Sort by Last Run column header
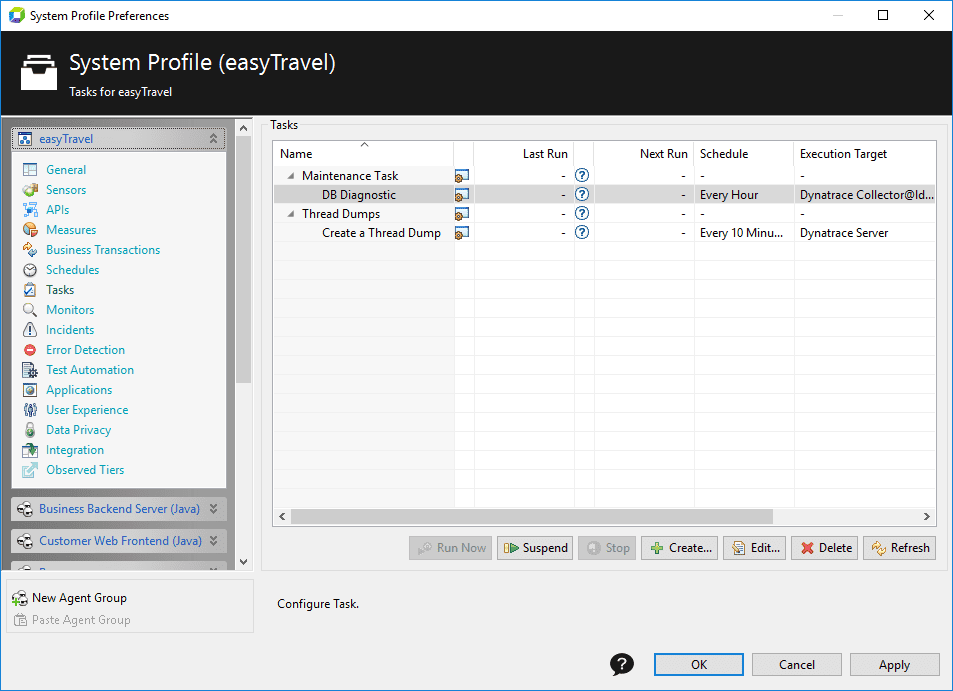 (x=523, y=154)
